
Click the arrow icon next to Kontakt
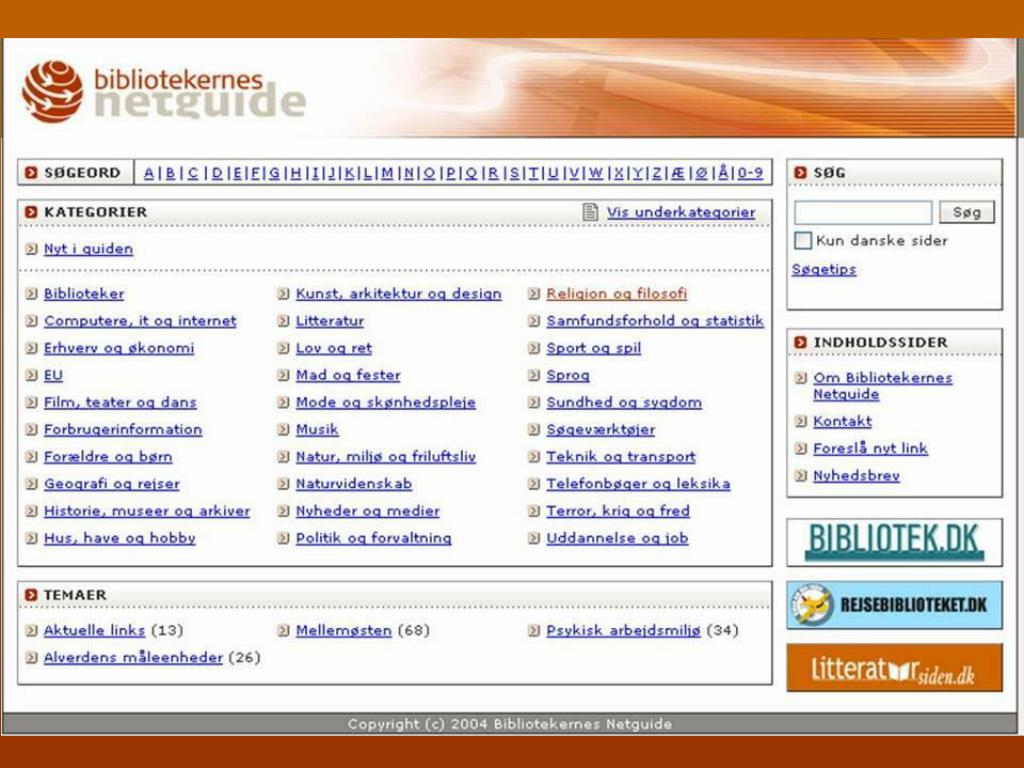[x=801, y=422]
